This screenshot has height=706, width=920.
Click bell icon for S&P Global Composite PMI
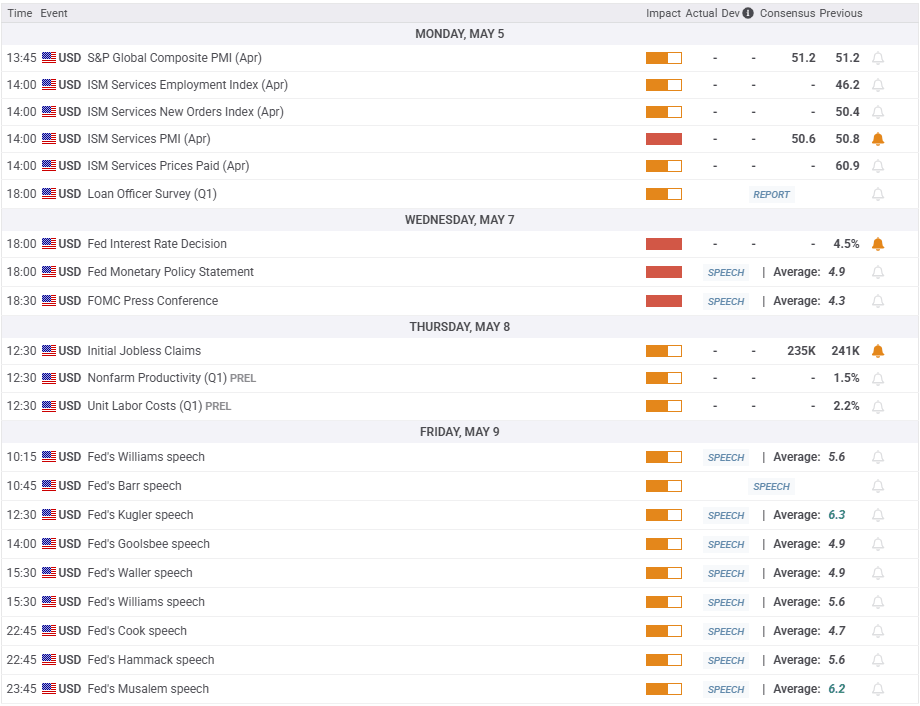coord(878,58)
